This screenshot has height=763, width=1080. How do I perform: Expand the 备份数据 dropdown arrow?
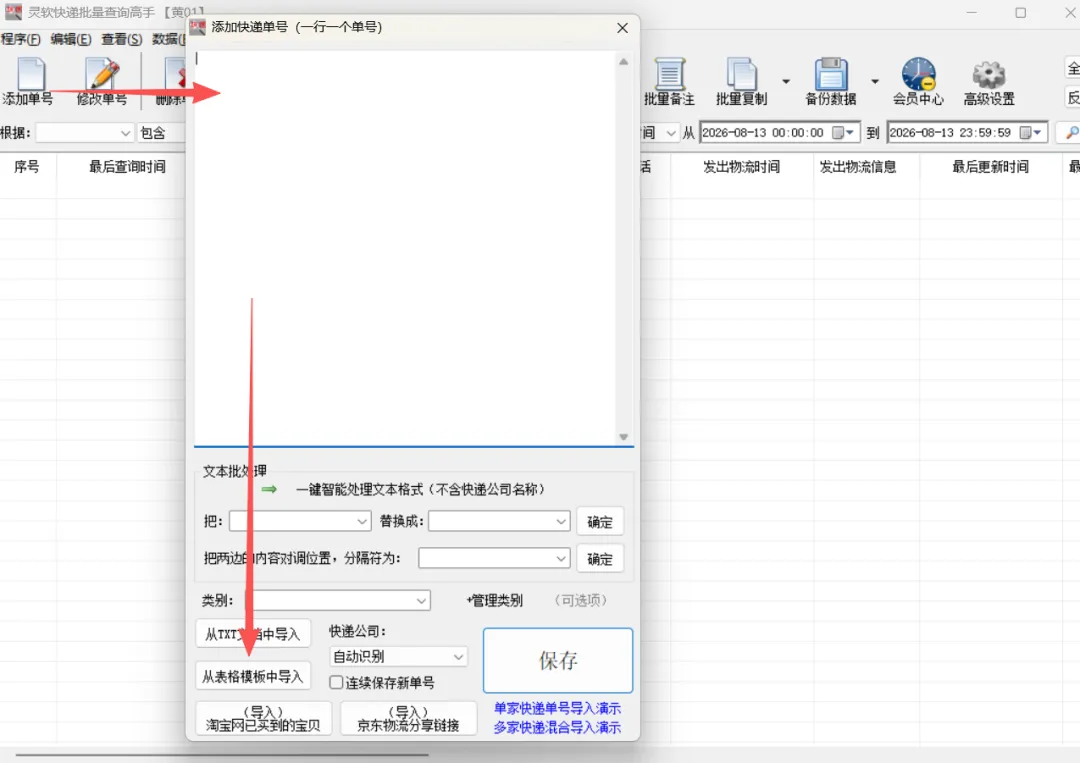tap(875, 81)
